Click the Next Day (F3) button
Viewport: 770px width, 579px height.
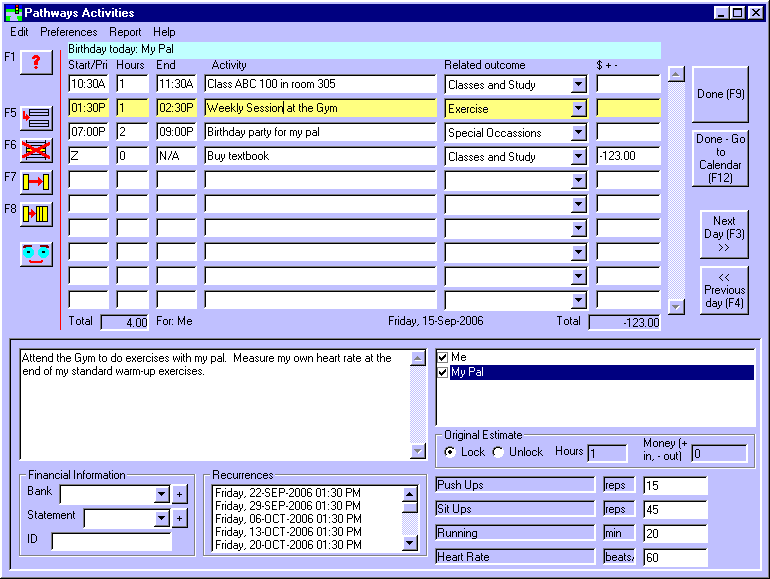(x=724, y=234)
